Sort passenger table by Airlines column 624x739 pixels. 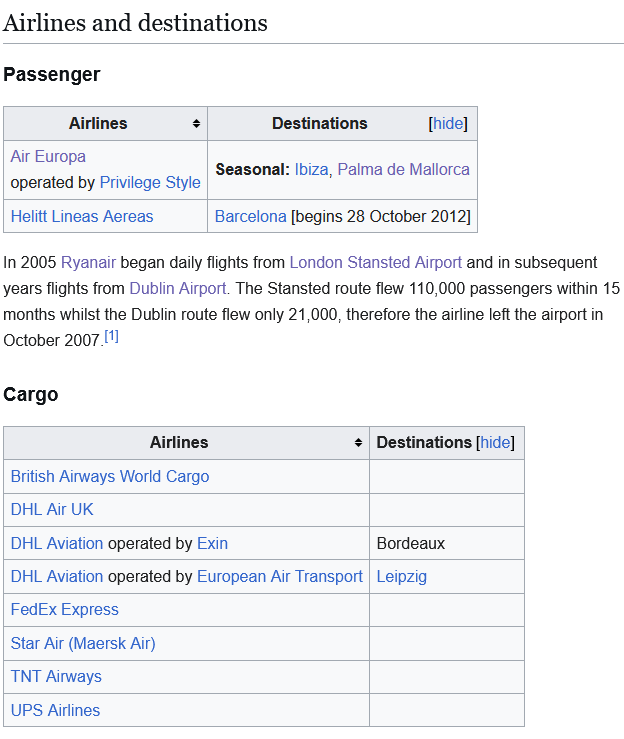pyautogui.click(x=196, y=124)
